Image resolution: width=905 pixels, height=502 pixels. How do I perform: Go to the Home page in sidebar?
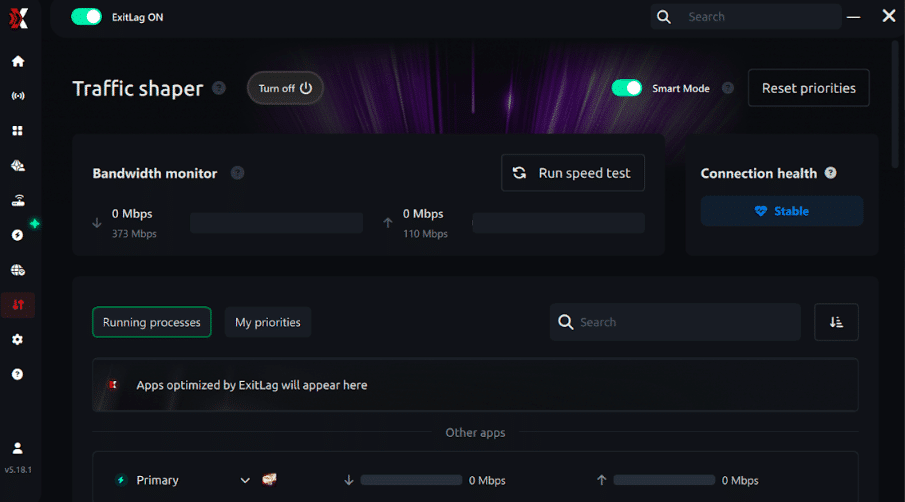pyautogui.click(x=17, y=61)
